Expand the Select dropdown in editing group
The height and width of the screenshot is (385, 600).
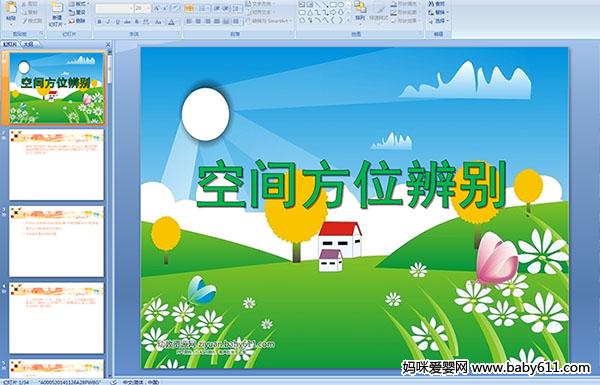(x=439, y=21)
